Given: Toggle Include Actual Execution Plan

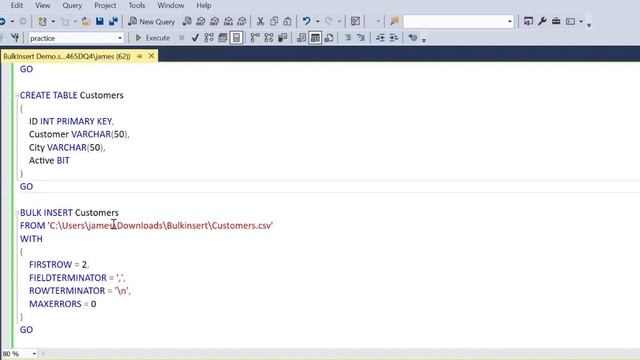Looking at the screenshot, I should tap(255, 38).
